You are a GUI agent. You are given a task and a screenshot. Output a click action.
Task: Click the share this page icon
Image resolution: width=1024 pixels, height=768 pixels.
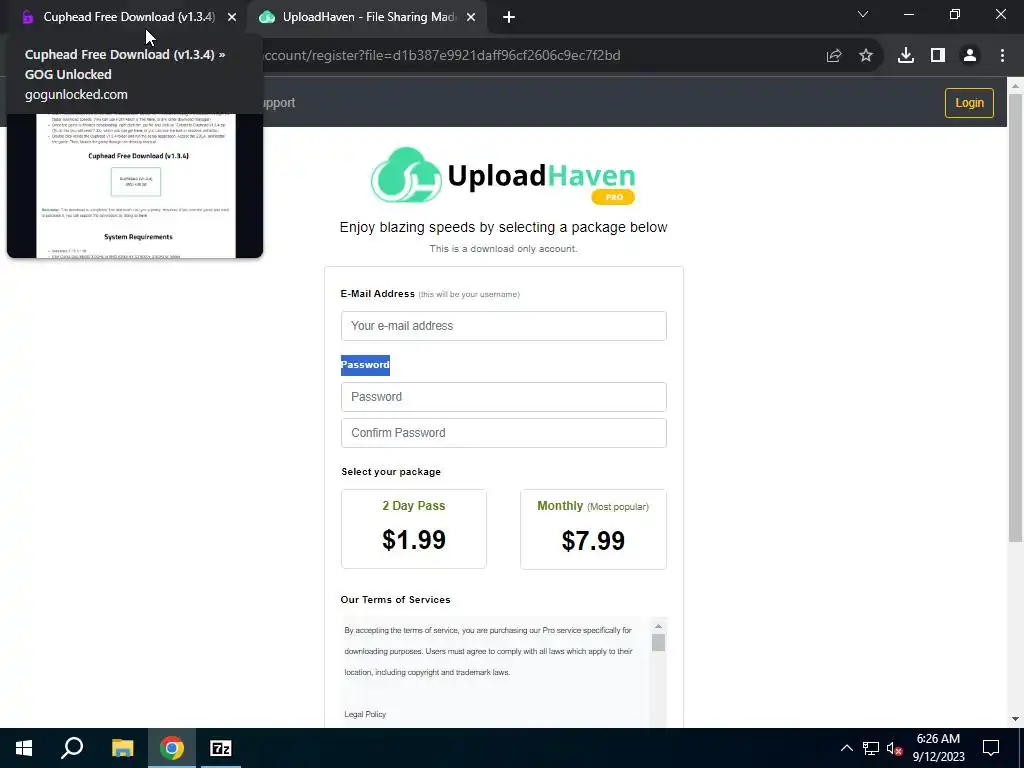pos(834,56)
